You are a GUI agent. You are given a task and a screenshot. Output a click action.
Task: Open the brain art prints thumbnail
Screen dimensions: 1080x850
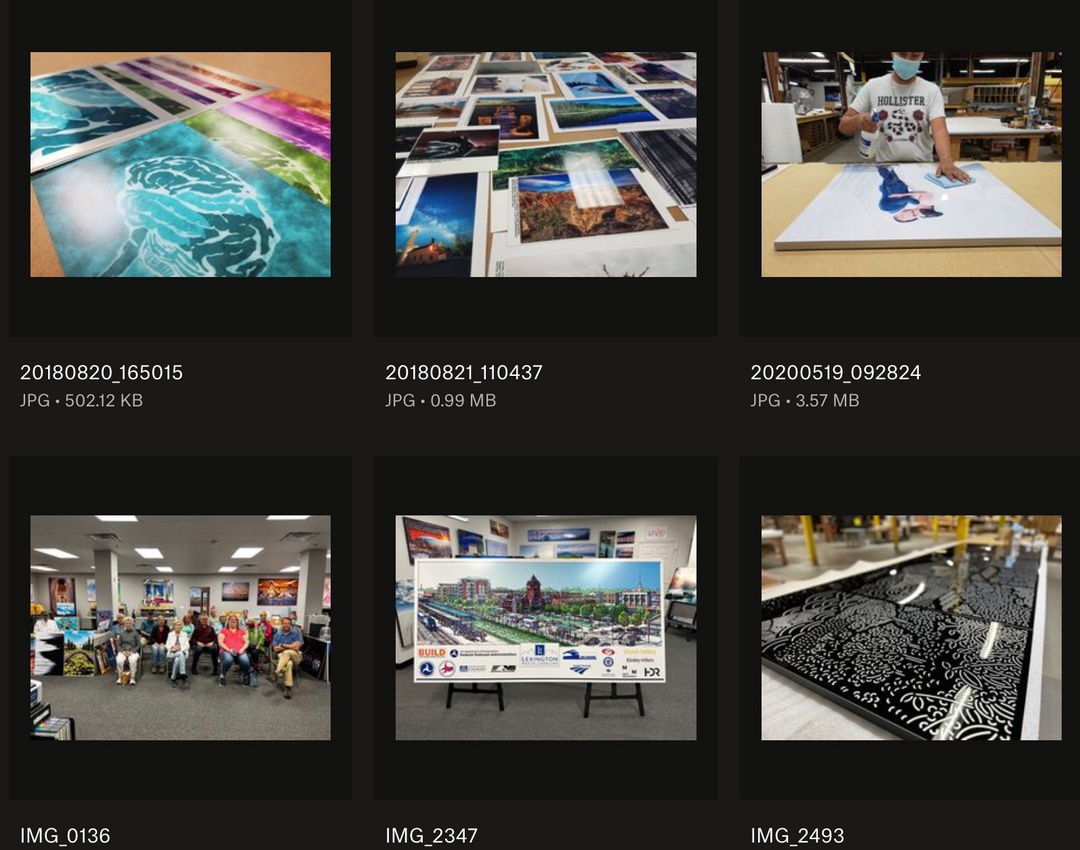tap(180, 165)
